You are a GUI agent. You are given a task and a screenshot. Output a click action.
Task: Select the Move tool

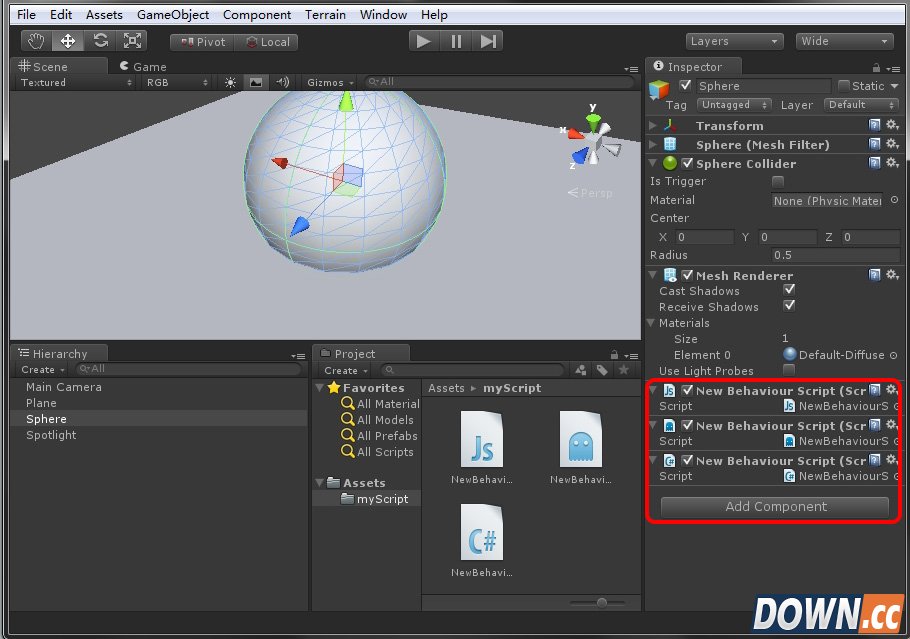pyautogui.click(x=66, y=40)
